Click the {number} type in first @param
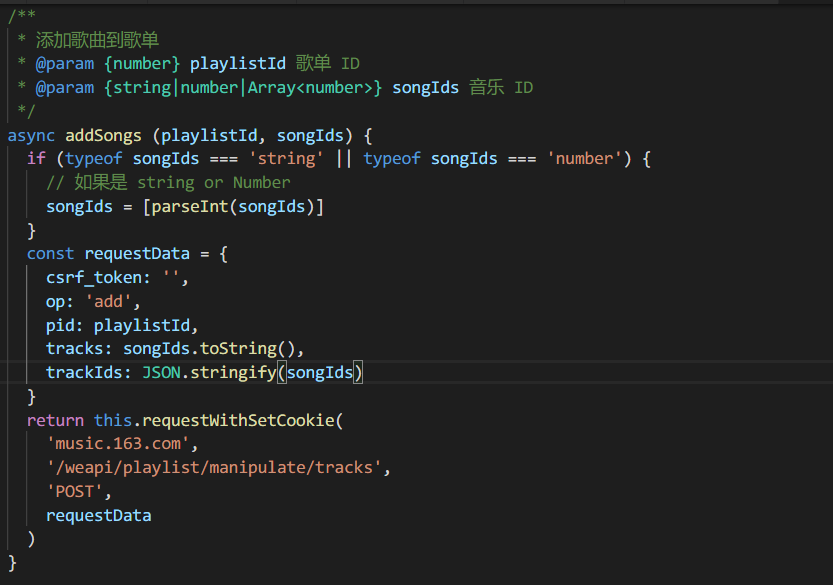 tap(142, 64)
